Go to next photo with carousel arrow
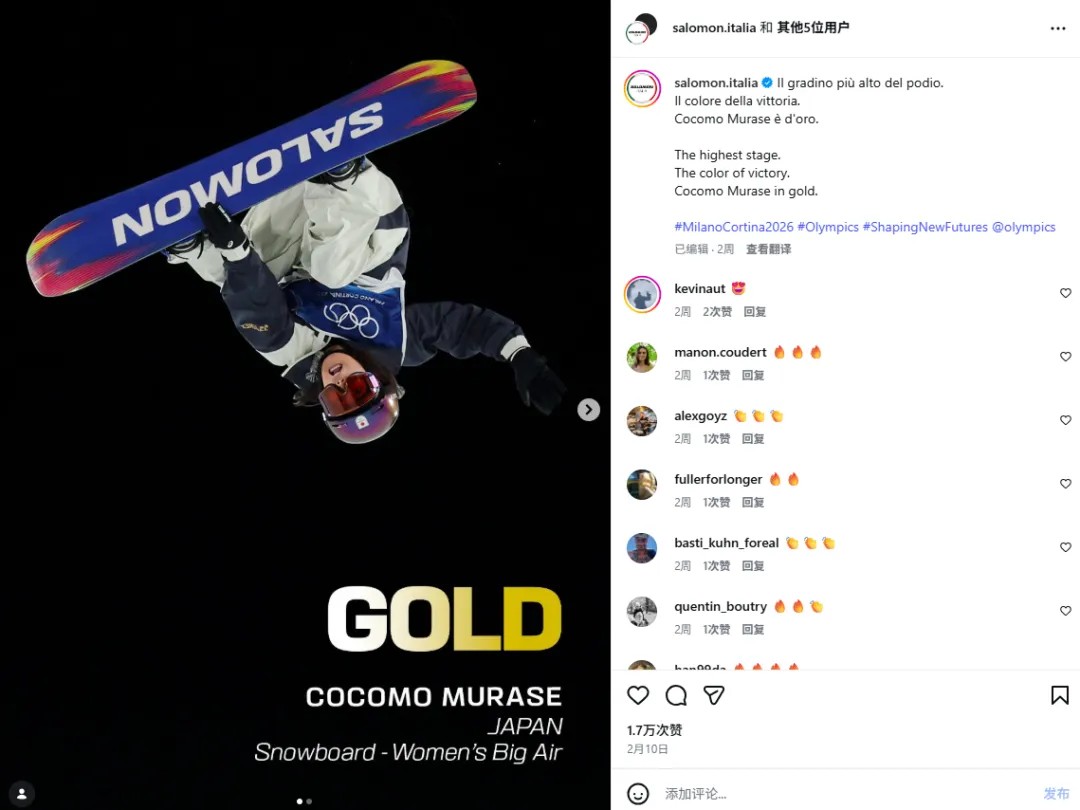The image size is (1080, 810). pyautogui.click(x=588, y=410)
